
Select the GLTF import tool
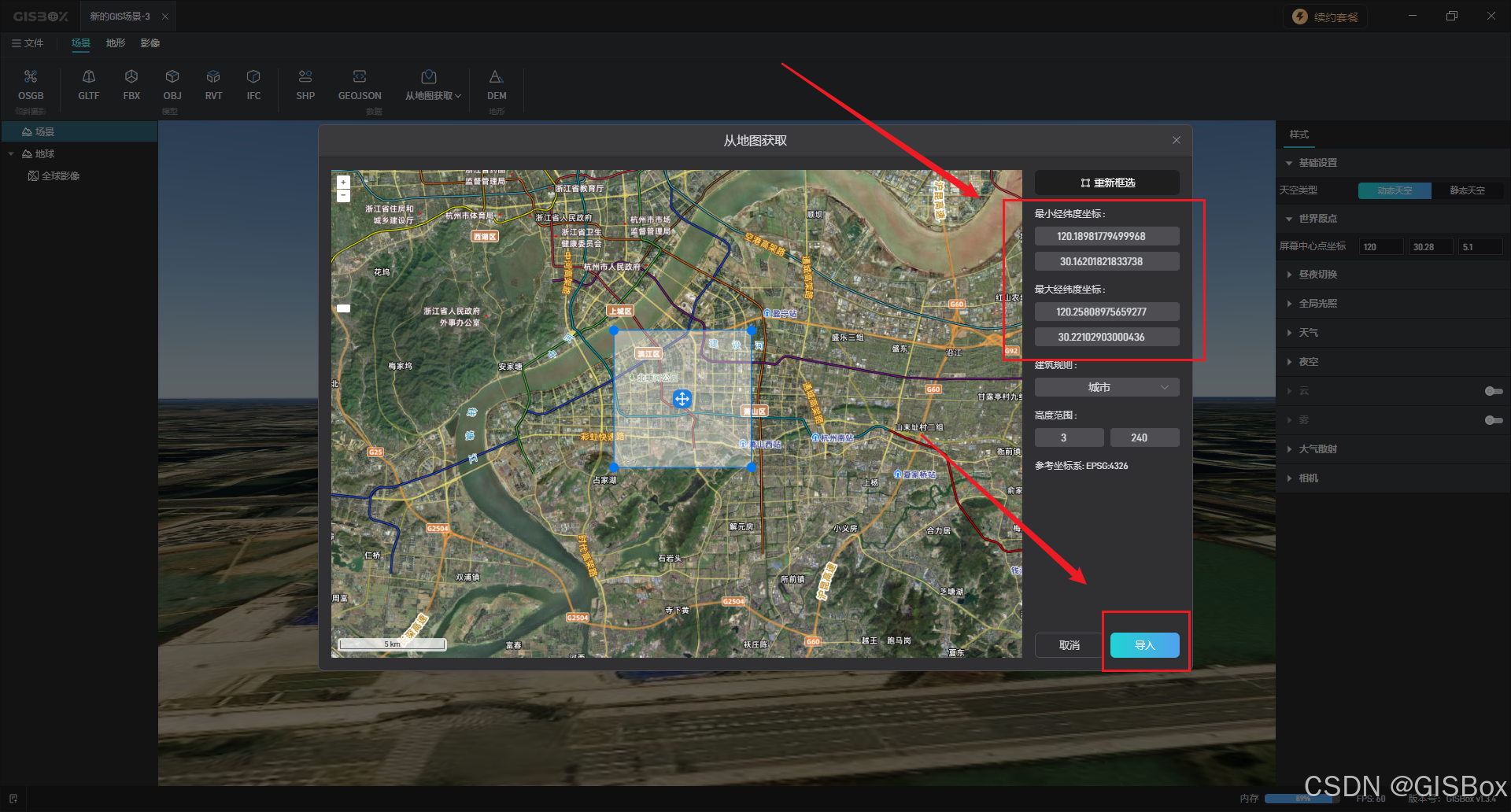click(x=89, y=85)
